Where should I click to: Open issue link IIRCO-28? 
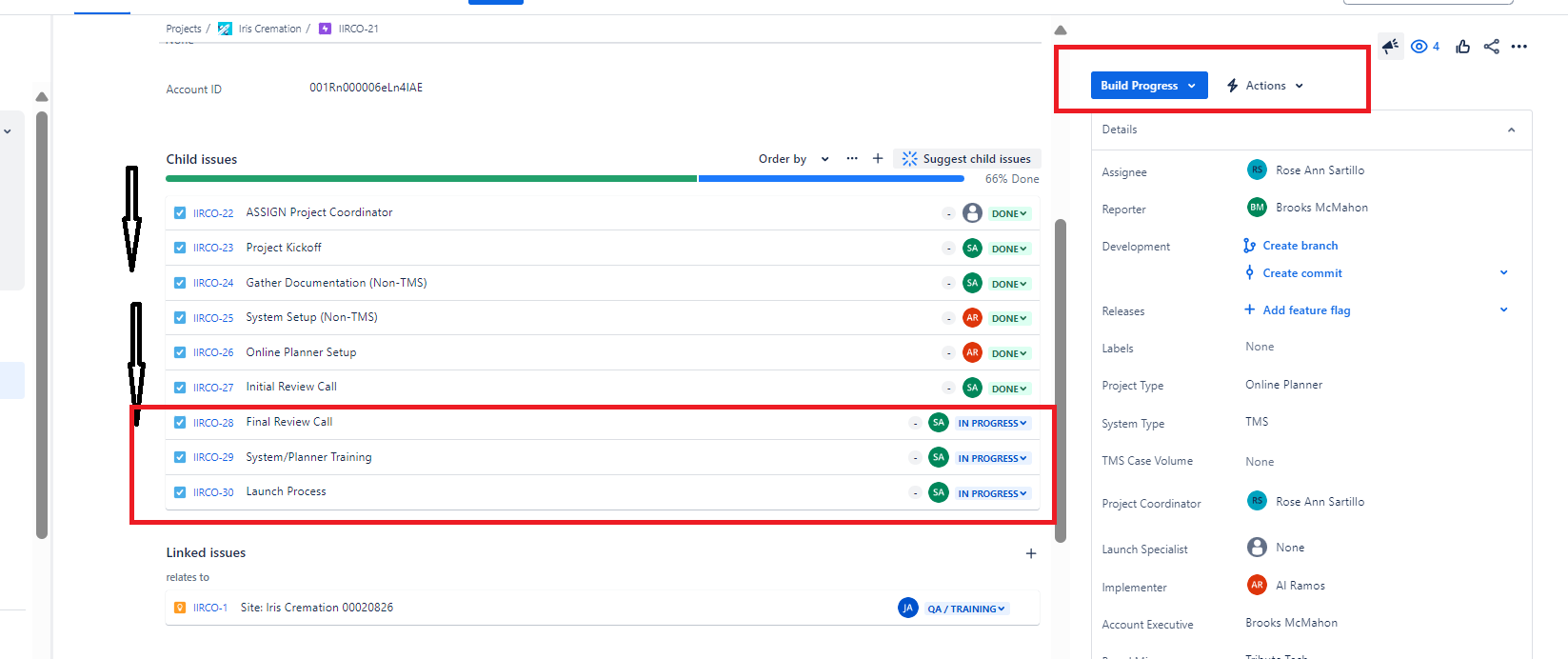pyautogui.click(x=213, y=423)
